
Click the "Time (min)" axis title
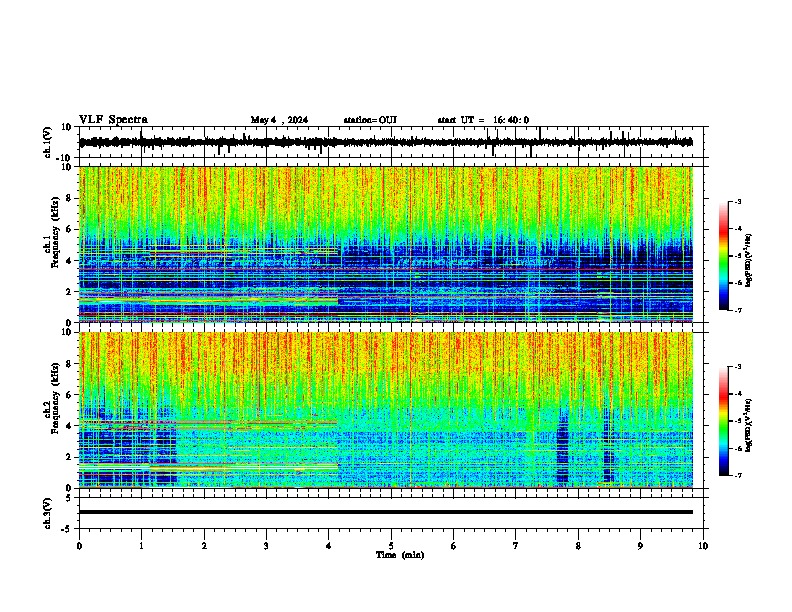click(400, 555)
